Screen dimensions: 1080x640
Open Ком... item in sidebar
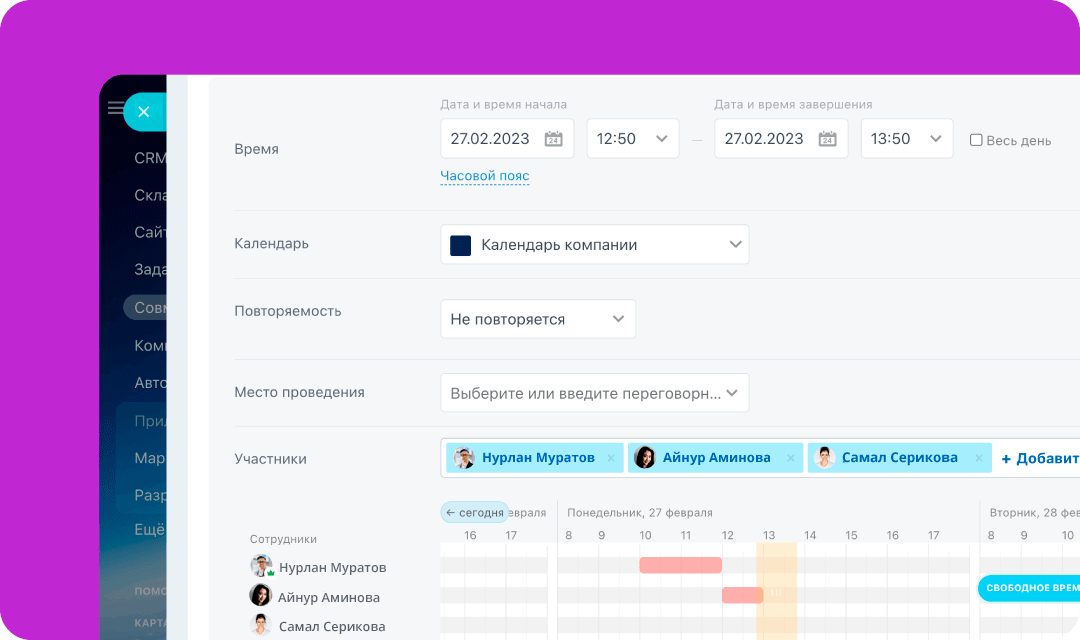tap(150, 346)
